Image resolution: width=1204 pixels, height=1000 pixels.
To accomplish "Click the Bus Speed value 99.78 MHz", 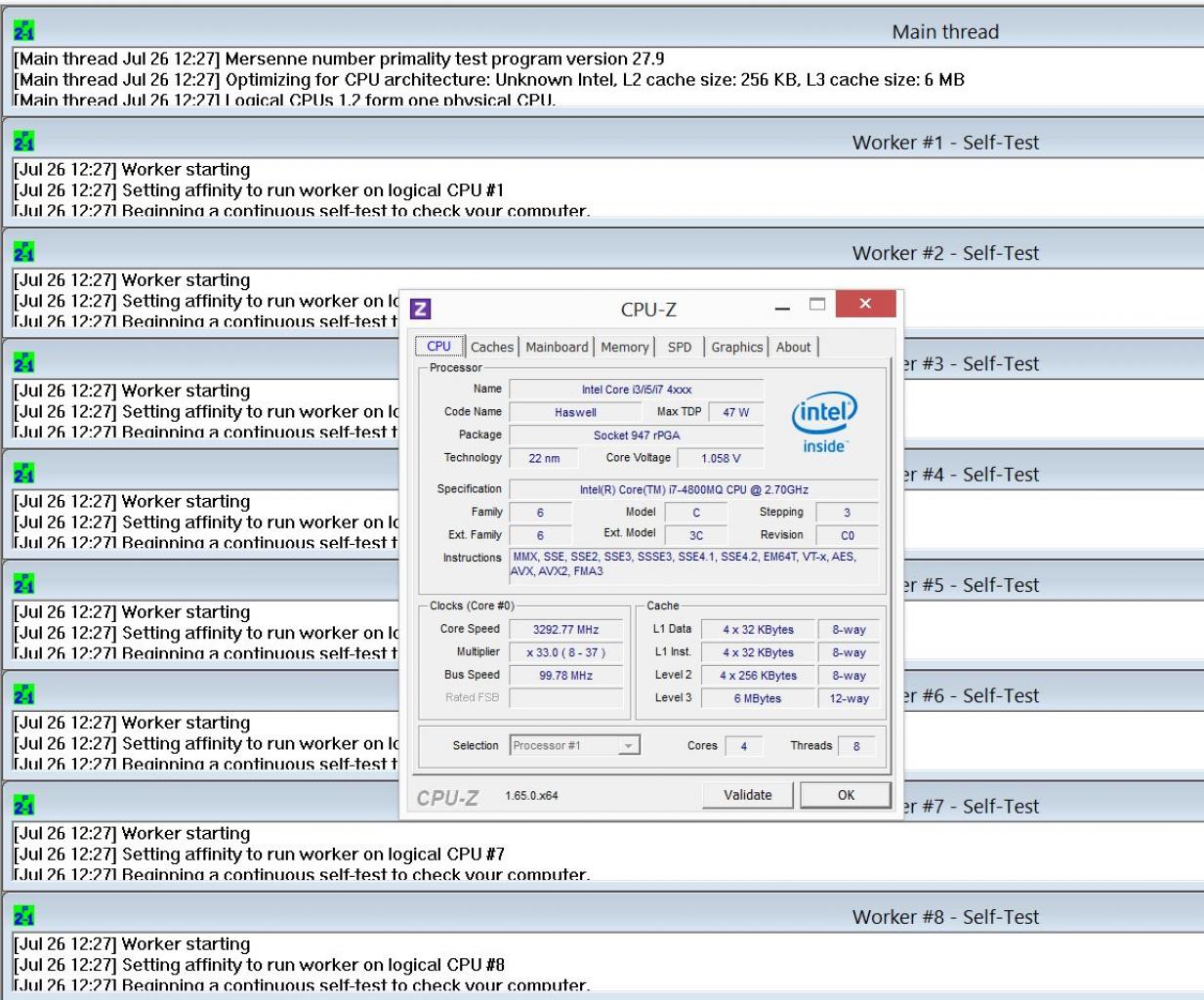I will click(x=566, y=676).
